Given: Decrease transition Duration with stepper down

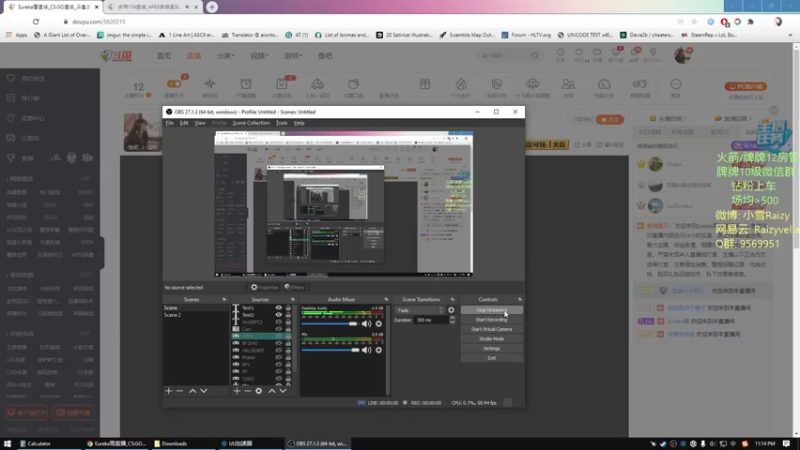Looking at the screenshot, I should (452, 322).
